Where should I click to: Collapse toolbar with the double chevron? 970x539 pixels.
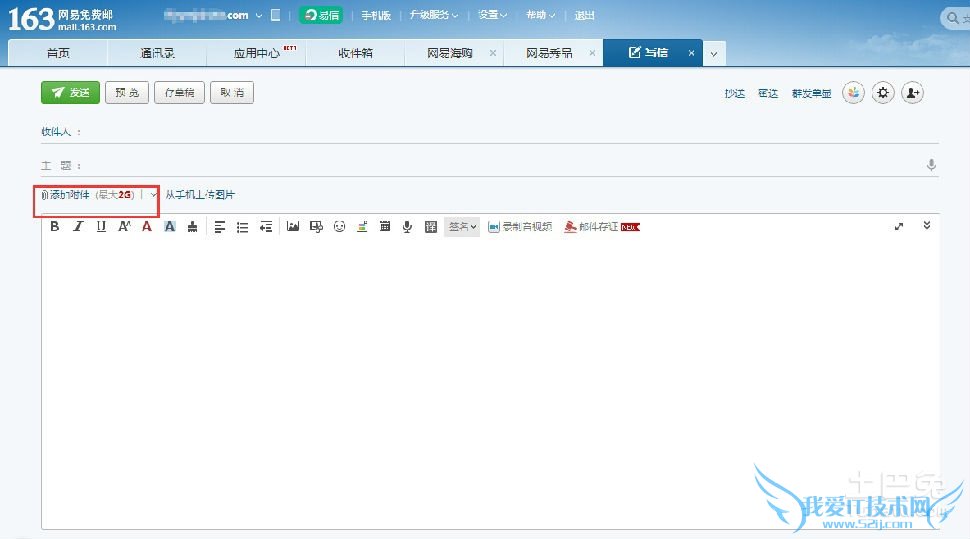(927, 225)
